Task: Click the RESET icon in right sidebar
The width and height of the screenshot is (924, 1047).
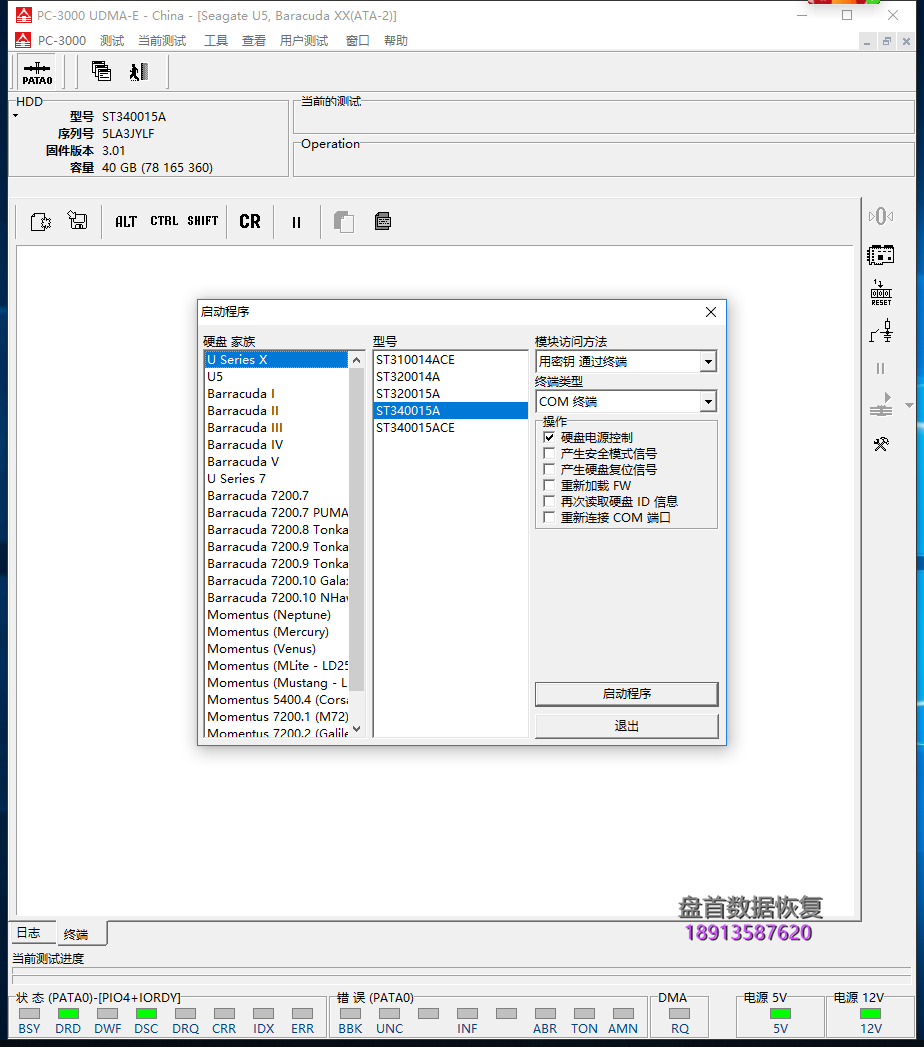Action: pos(880,293)
